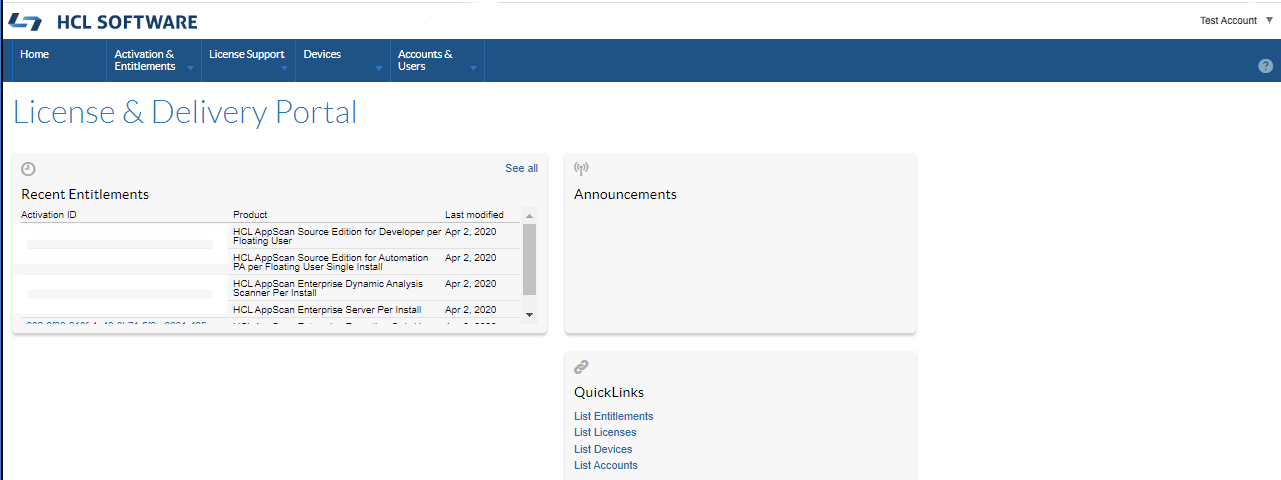Select HCL AppScan Source Edition for Automation row

270,262
